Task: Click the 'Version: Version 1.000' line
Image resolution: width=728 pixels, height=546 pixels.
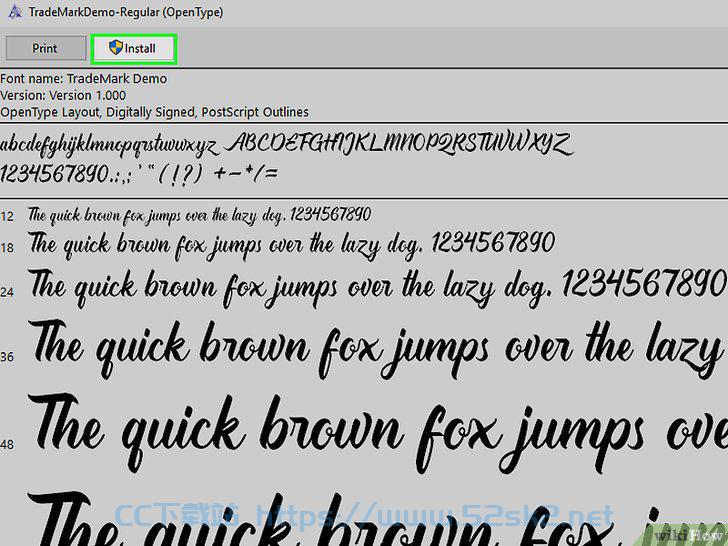Action: 63,95
